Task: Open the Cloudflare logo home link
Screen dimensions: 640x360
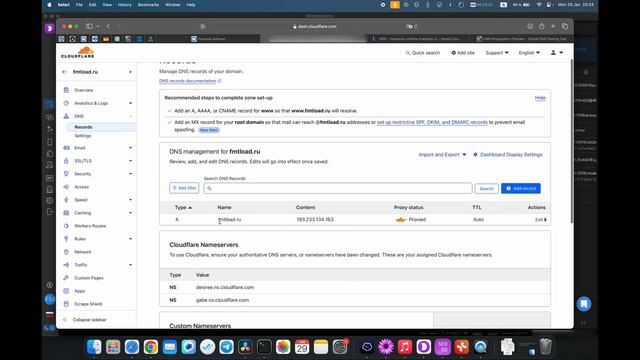Action: pos(78,53)
